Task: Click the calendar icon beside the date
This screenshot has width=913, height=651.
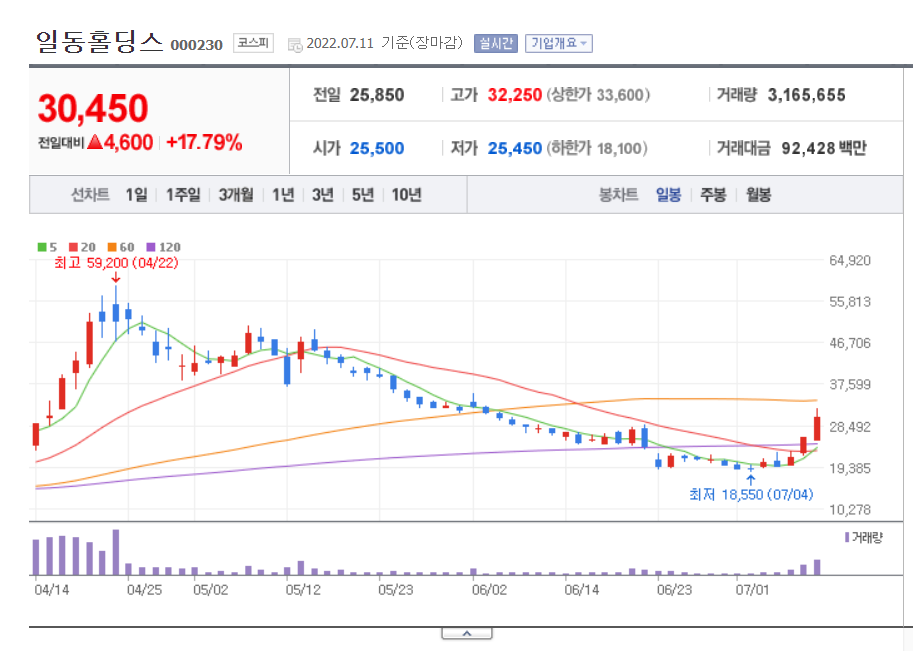Action: point(295,44)
